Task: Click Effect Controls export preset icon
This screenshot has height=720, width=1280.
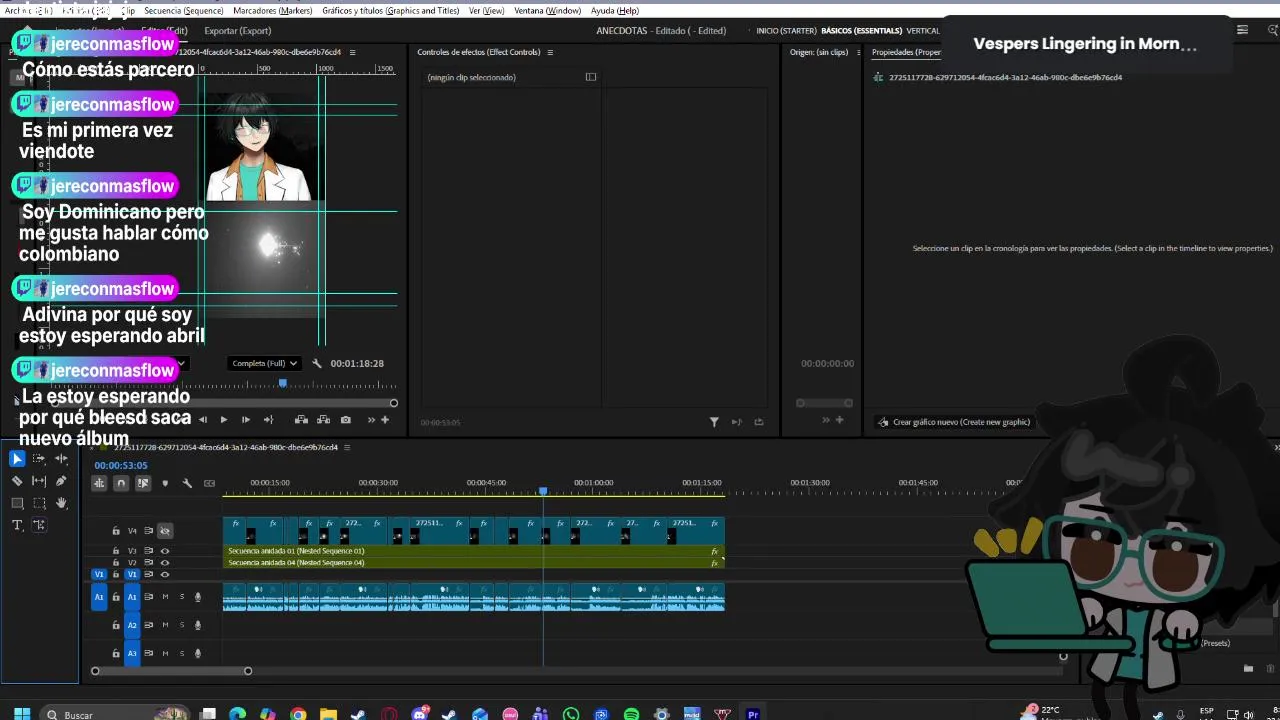Action: (759, 422)
